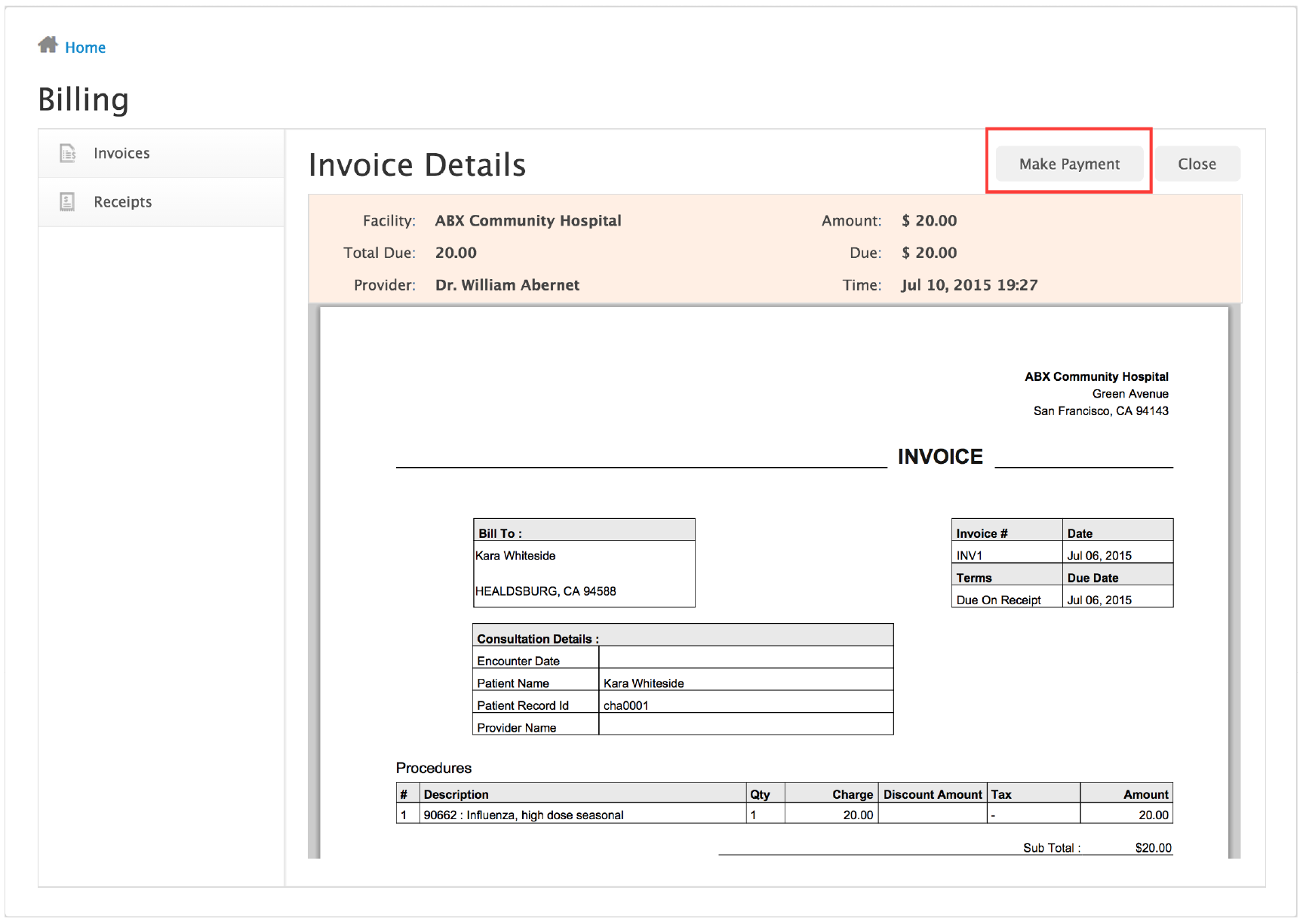The height and width of the screenshot is (924, 1303).
Task: Select the invoice number INV1
Action: 969,554
